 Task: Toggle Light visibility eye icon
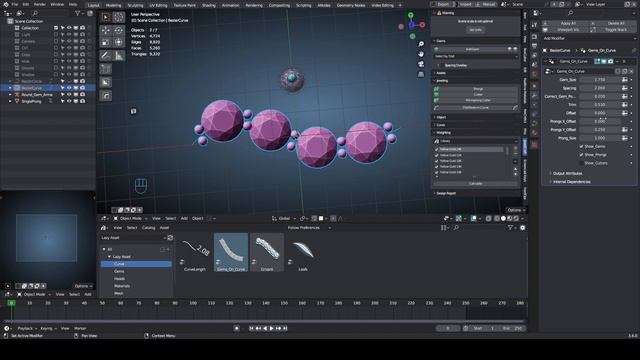pyautogui.click(x=69, y=34)
